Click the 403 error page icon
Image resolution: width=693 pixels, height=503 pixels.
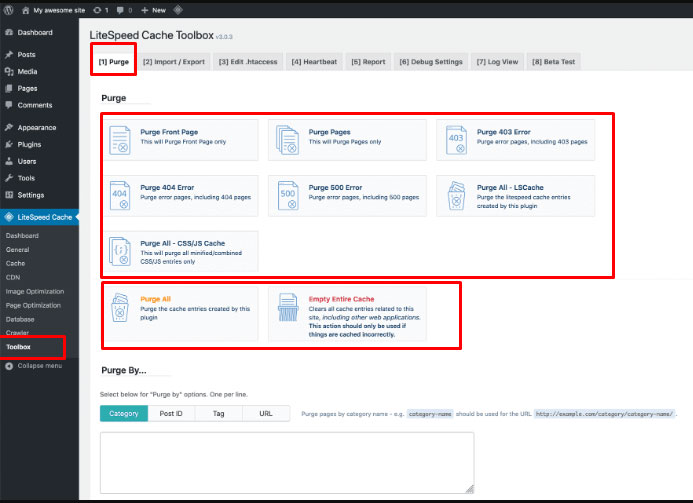(456, 140)
